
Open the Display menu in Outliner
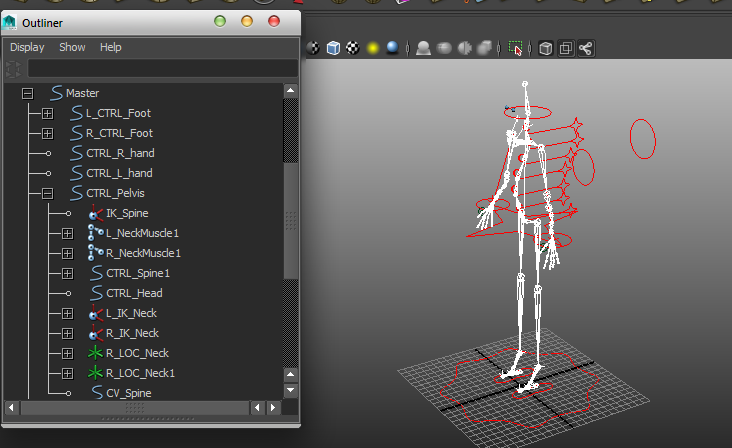27,47
